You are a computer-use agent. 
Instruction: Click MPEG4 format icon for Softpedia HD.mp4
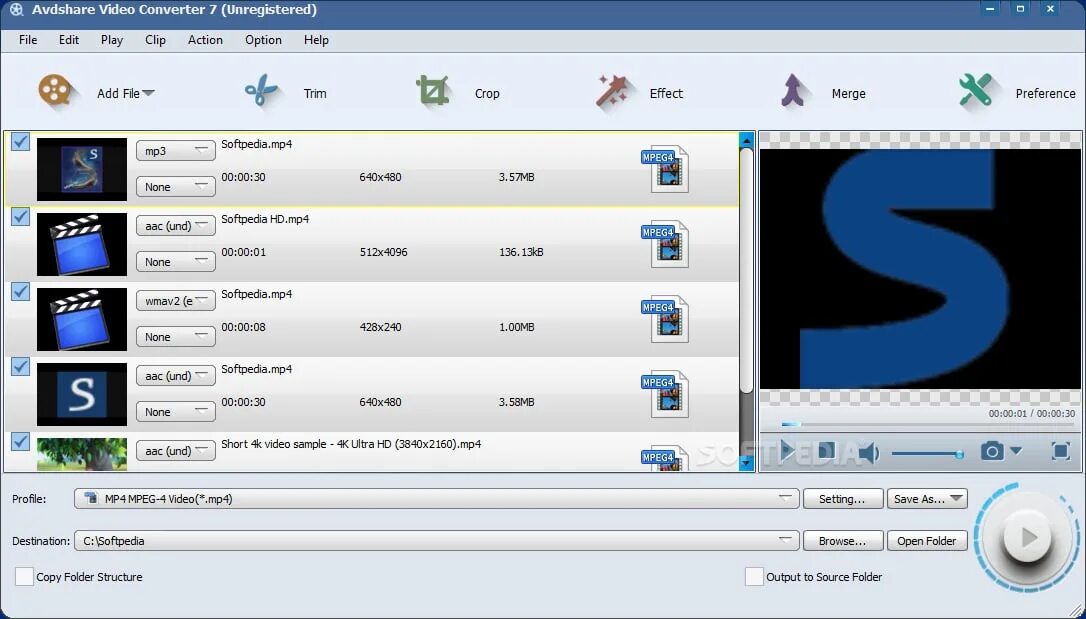665,244
